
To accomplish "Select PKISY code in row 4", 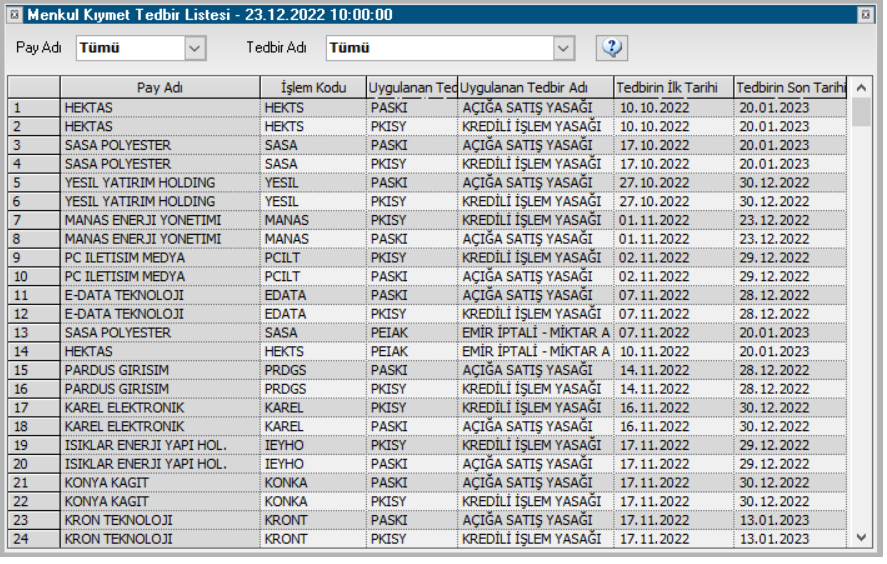I will (389, 163).
